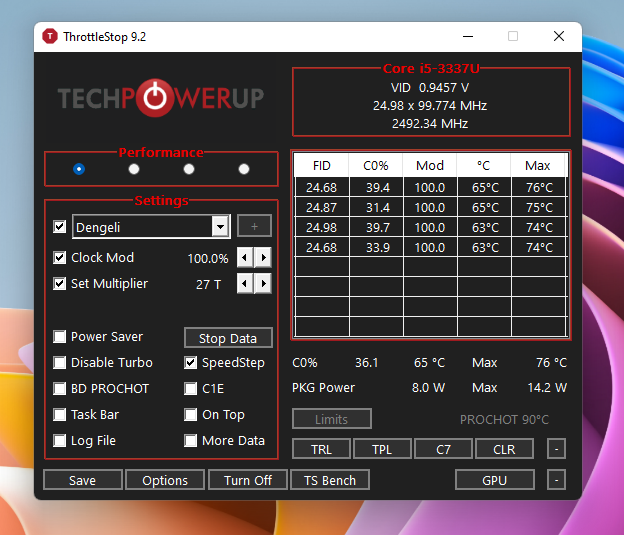Click the PROCHOT 90°C label
This screenshot has width=624, height=535.
504,420
